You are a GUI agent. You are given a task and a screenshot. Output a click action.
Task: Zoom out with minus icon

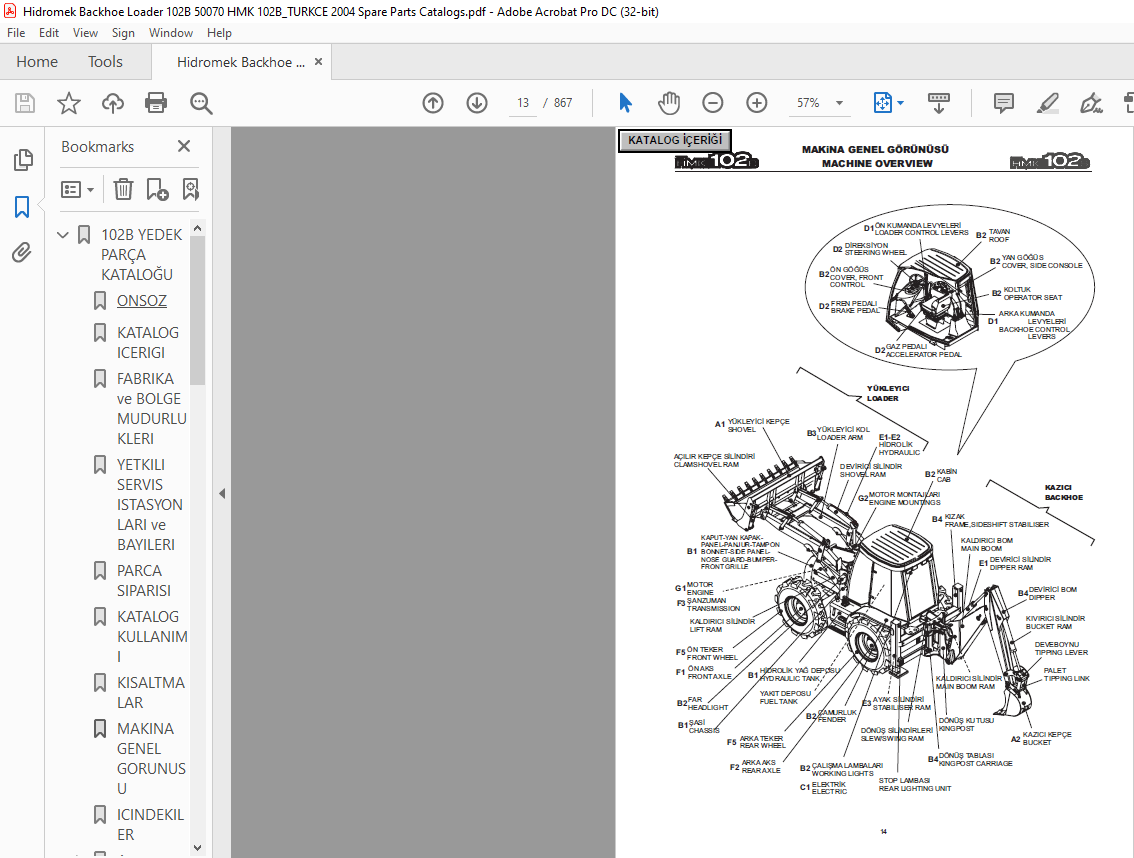(x=712, y=103)
